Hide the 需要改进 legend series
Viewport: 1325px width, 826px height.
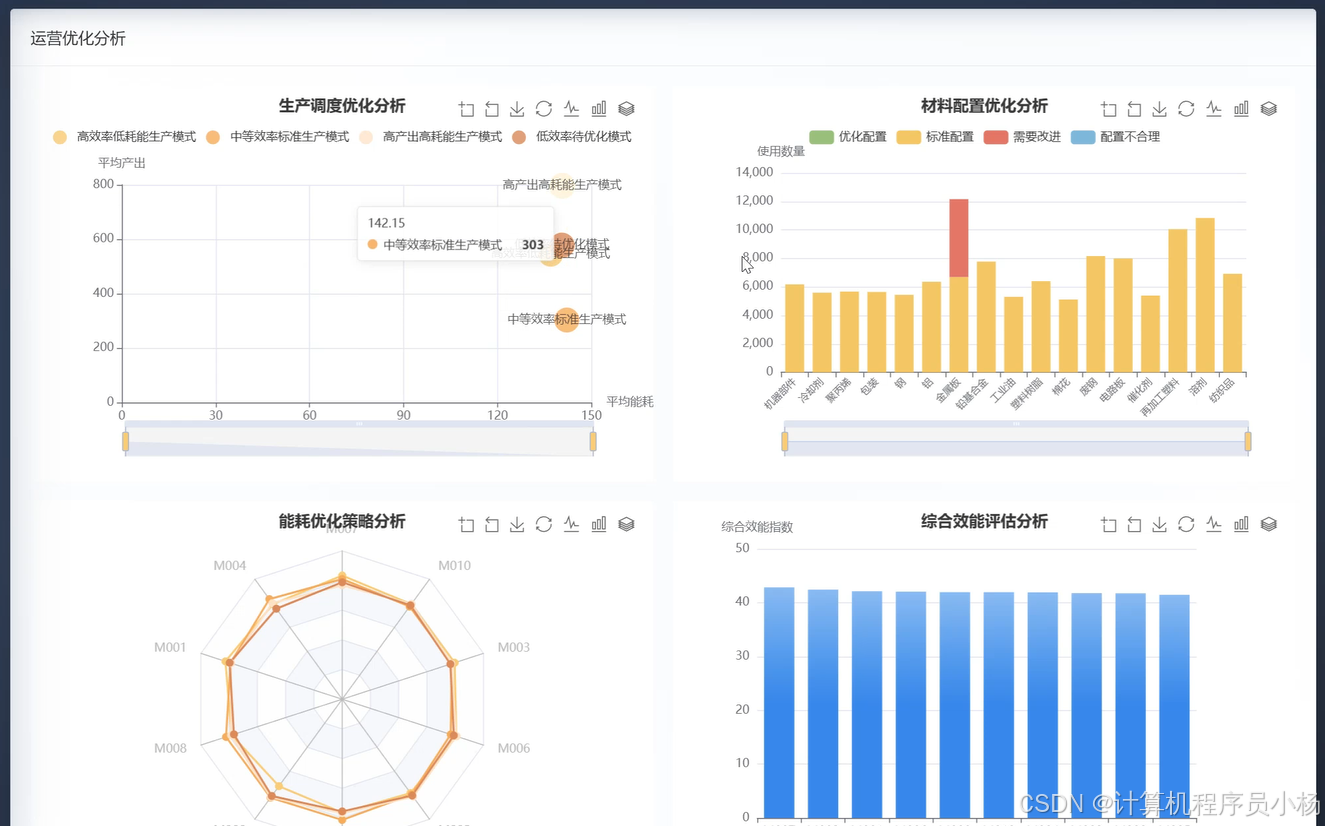[1022, 137]
